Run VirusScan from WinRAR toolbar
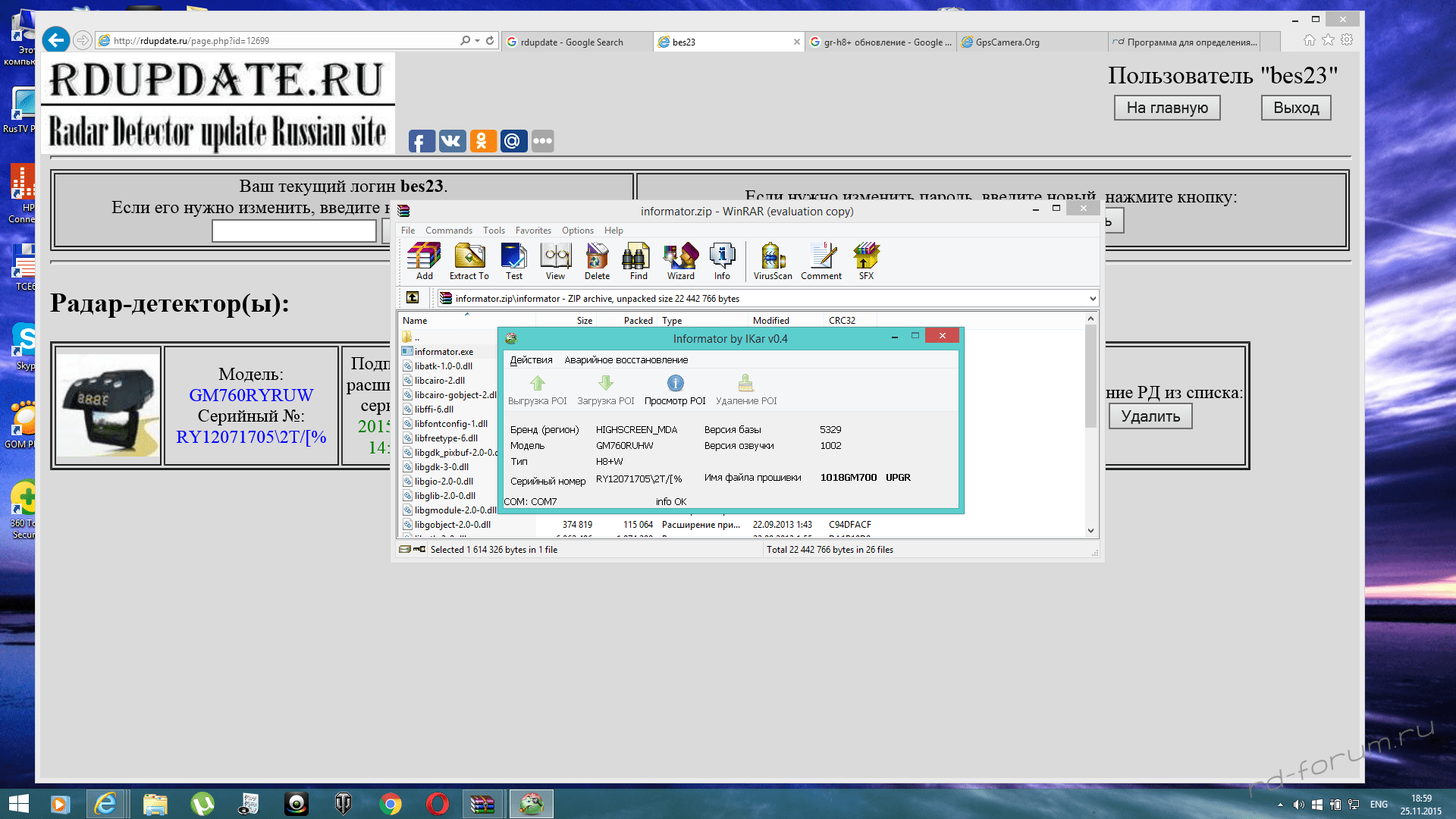Screen dimensions: 1456x819 (x=773, y=262)
